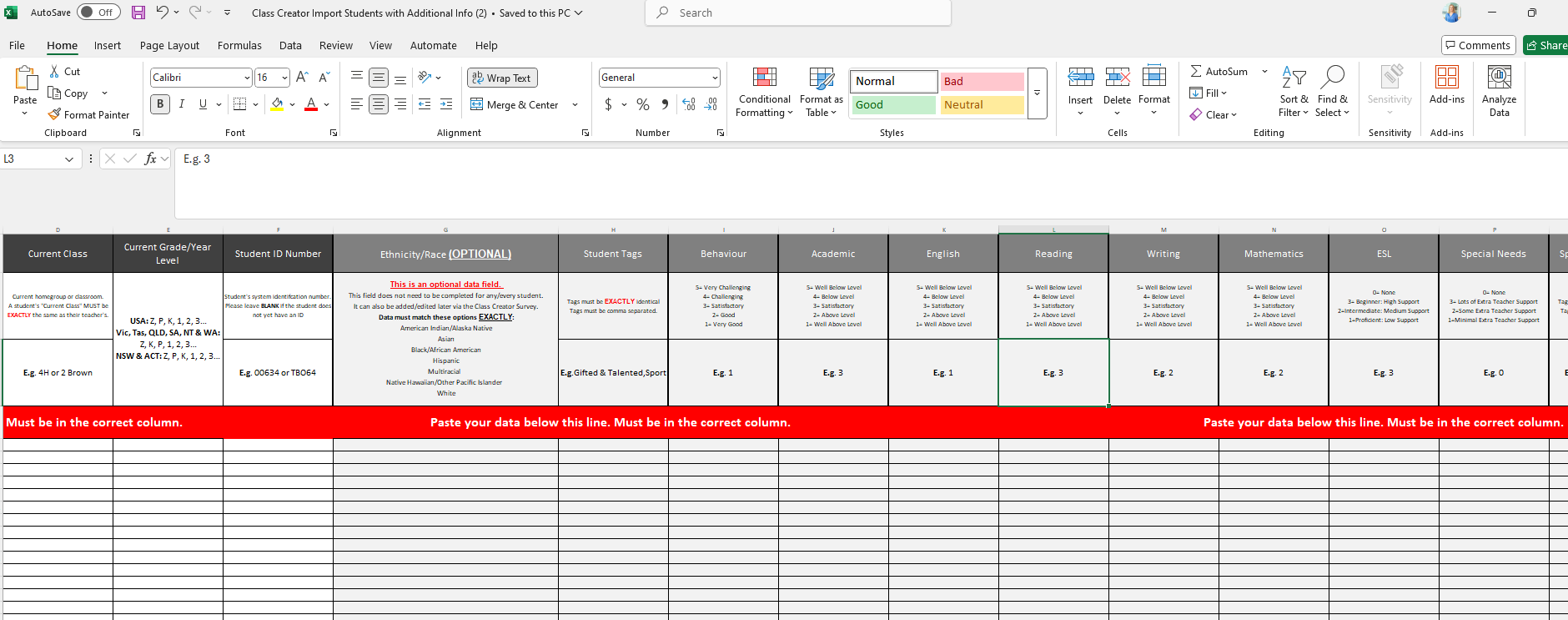This screenshot has width=1568, height=620.
Task: Click the Insert Function fx icon
Action: pos(150,159)
